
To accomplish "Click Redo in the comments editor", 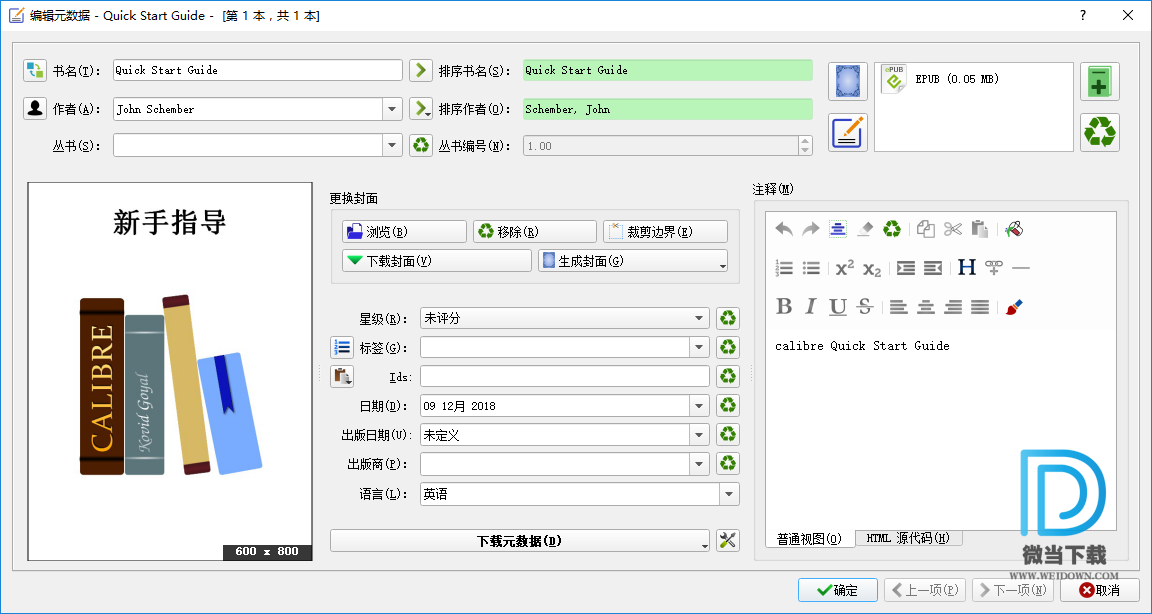I will click(810, 229).
